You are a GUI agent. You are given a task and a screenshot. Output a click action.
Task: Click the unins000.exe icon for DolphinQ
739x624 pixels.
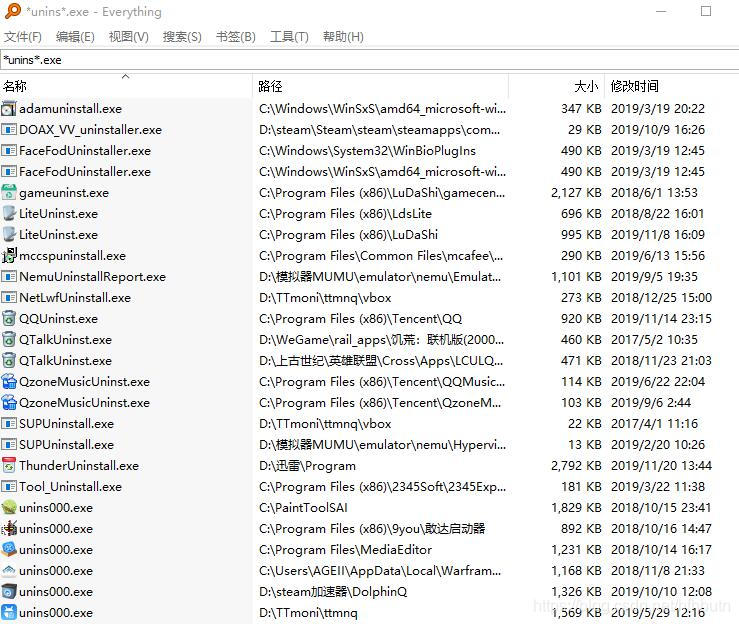[8, 591]
